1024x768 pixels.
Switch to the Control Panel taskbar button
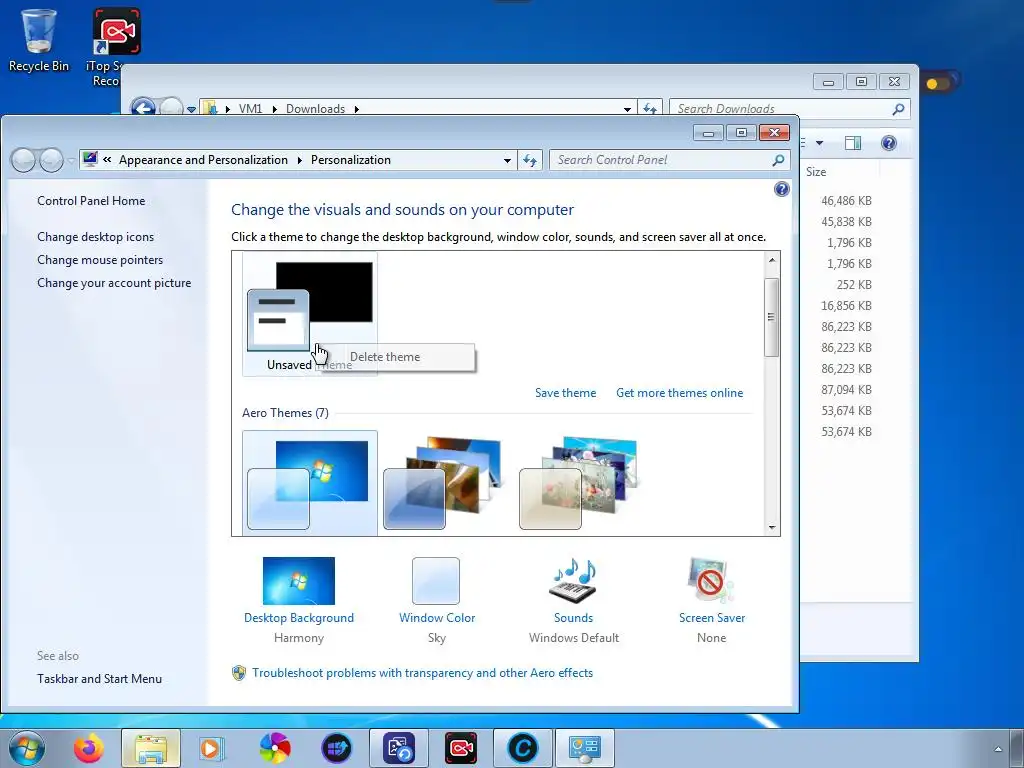pos(584,748)
